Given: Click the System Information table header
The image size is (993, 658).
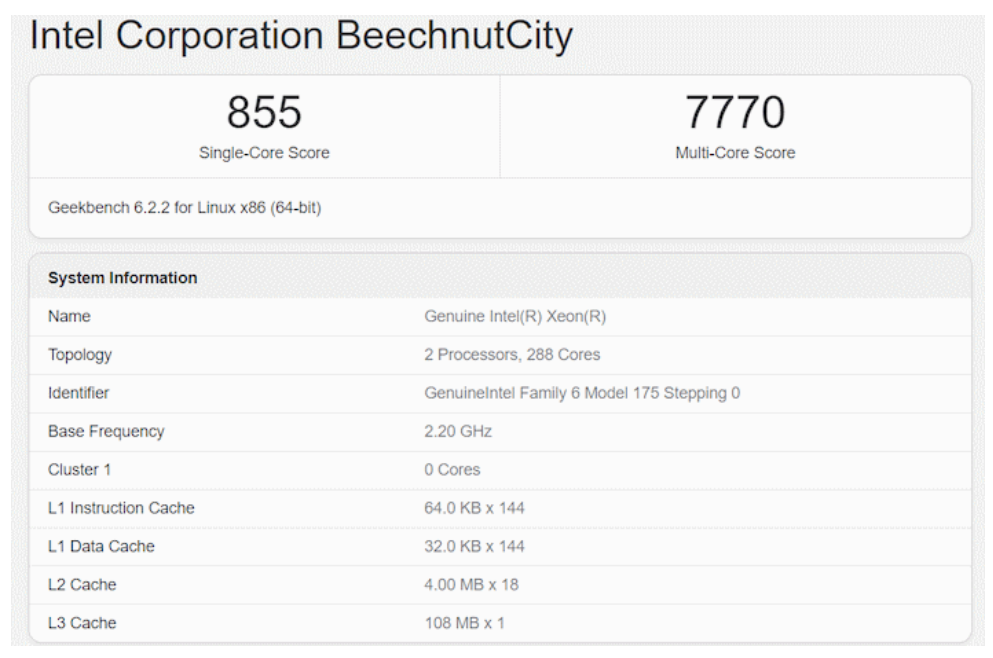Looking at the screenshot, I should coord(122,278).
